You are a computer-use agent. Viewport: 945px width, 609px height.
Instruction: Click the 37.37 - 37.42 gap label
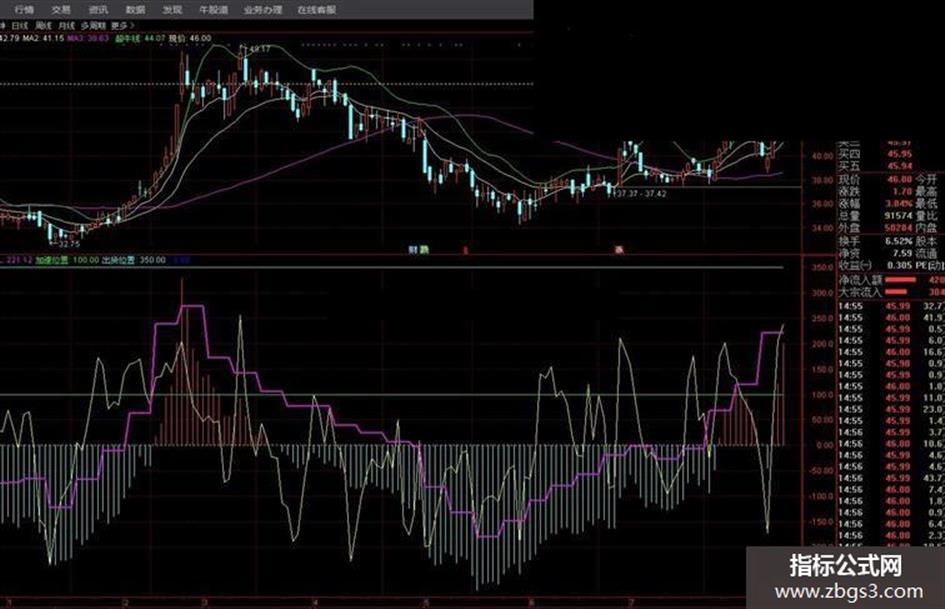(x=639, y=194)
